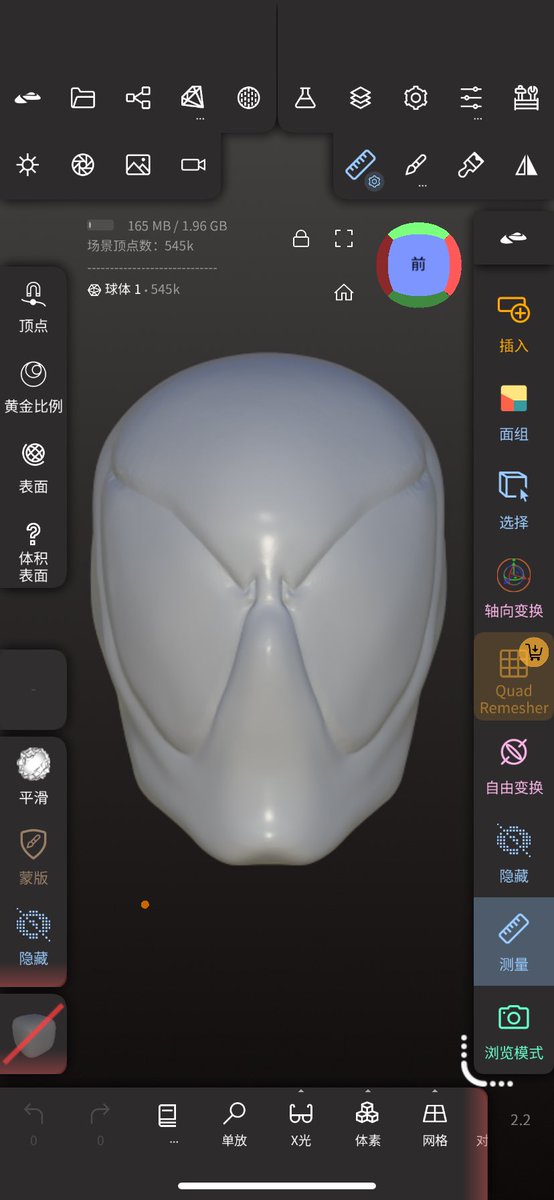Select the 轴向变换 gizmo tool
The image size is (554, 1200).
[x=513, y=589]
